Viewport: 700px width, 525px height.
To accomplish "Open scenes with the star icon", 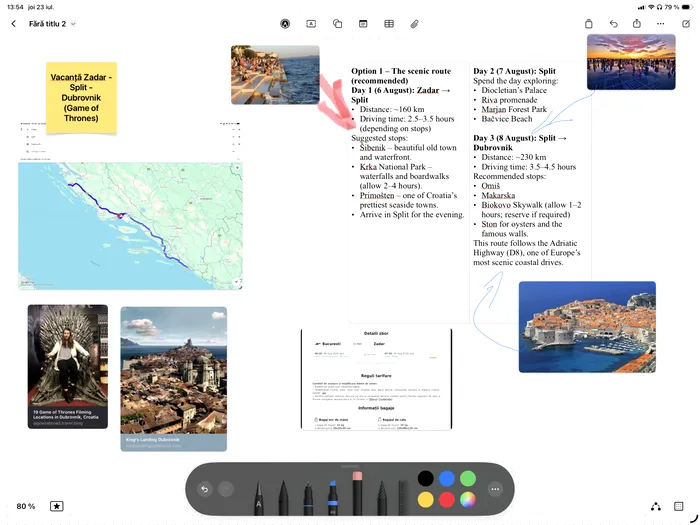I will point(57,506).
